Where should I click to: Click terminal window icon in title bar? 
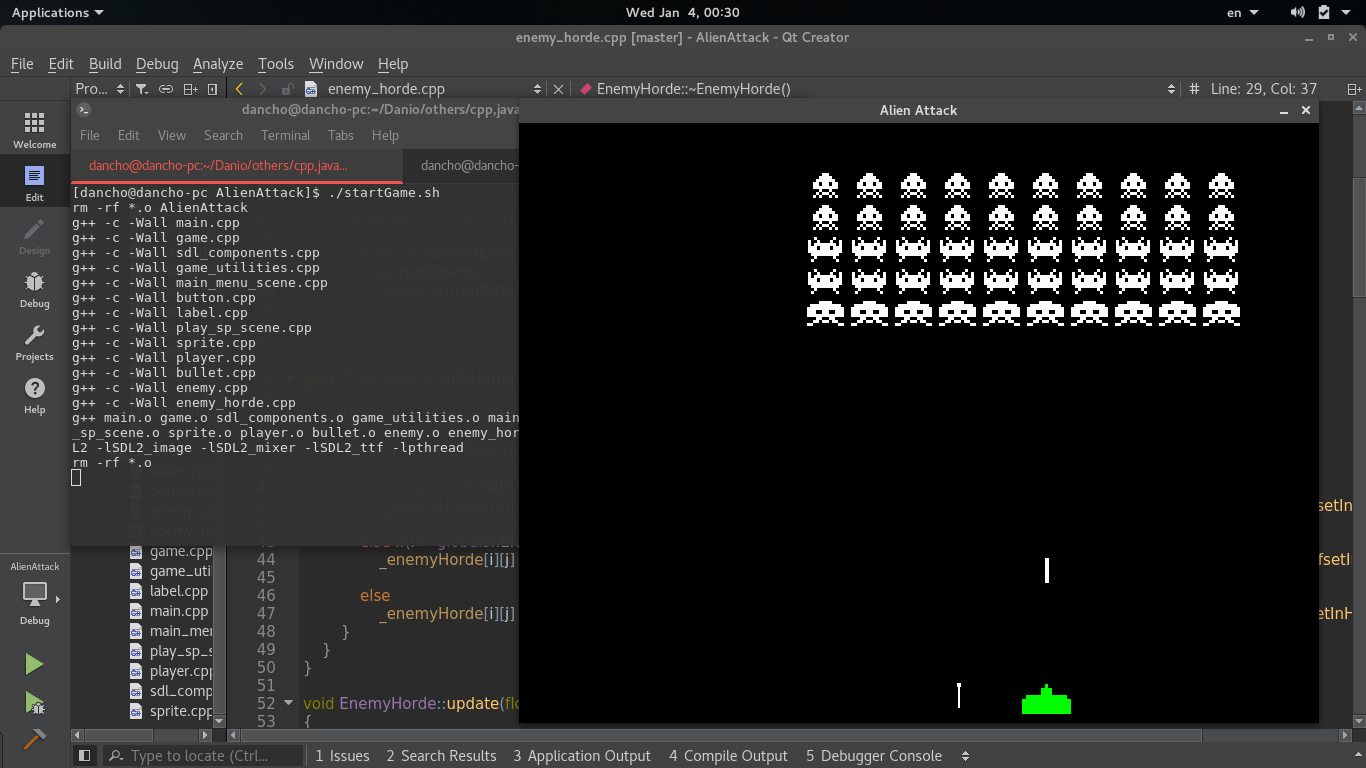[84, 110]
